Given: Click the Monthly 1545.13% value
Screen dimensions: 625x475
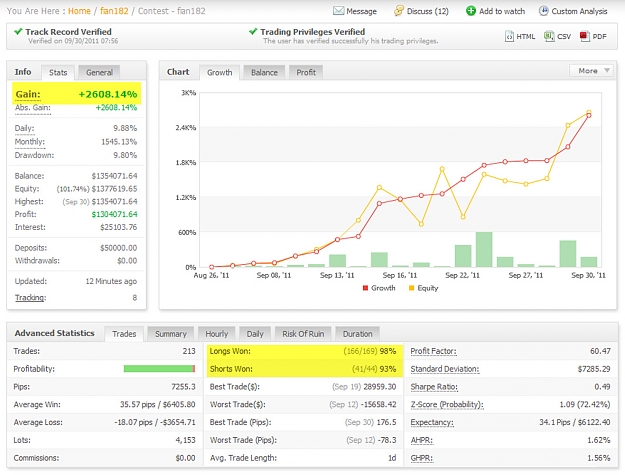Looking at the screenshot, I should tap(119, 142).
